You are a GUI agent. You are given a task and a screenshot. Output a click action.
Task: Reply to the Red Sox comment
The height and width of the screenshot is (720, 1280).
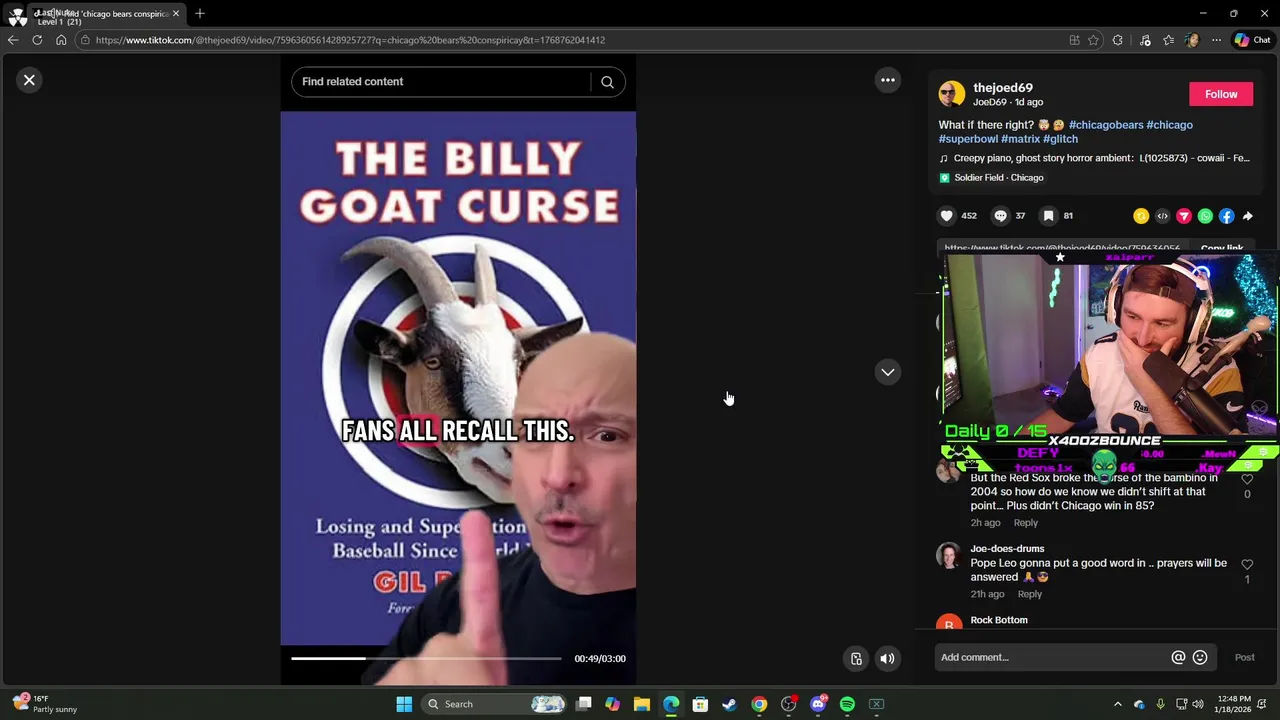coord(1025,523)
